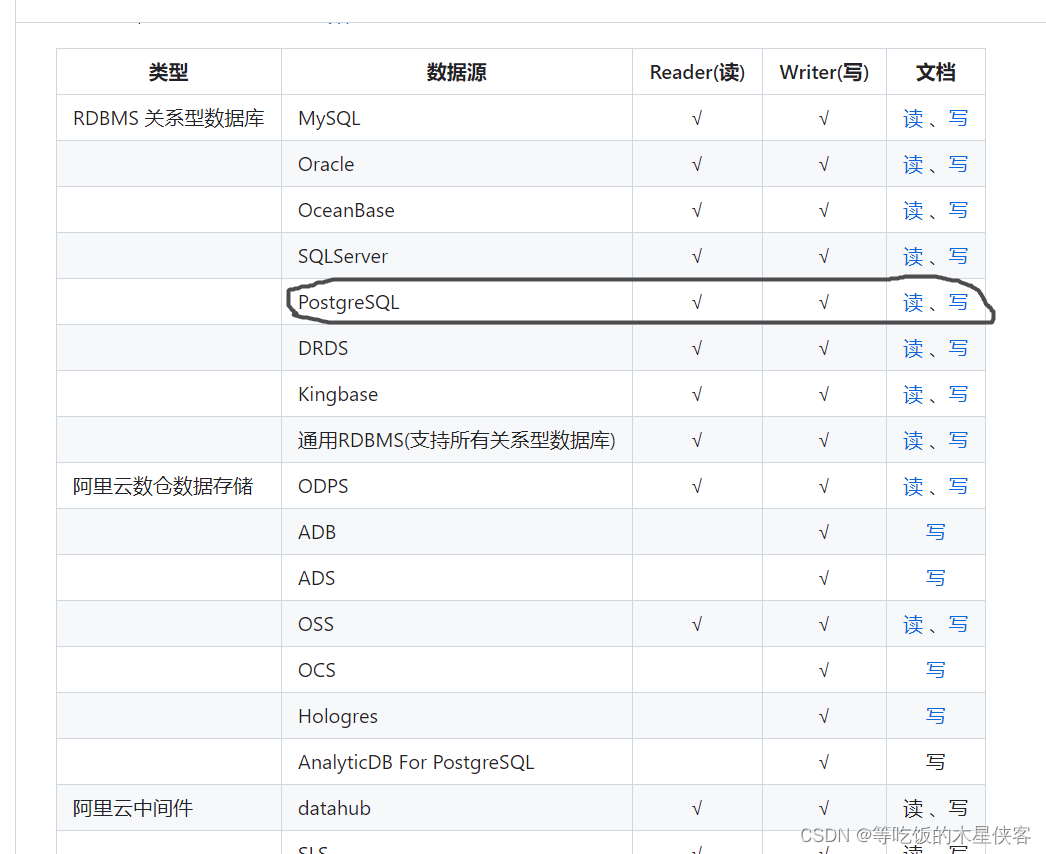Open the 写 doc link for MySQL
This screenshot has height=854, width=1046.
point(958,118)
